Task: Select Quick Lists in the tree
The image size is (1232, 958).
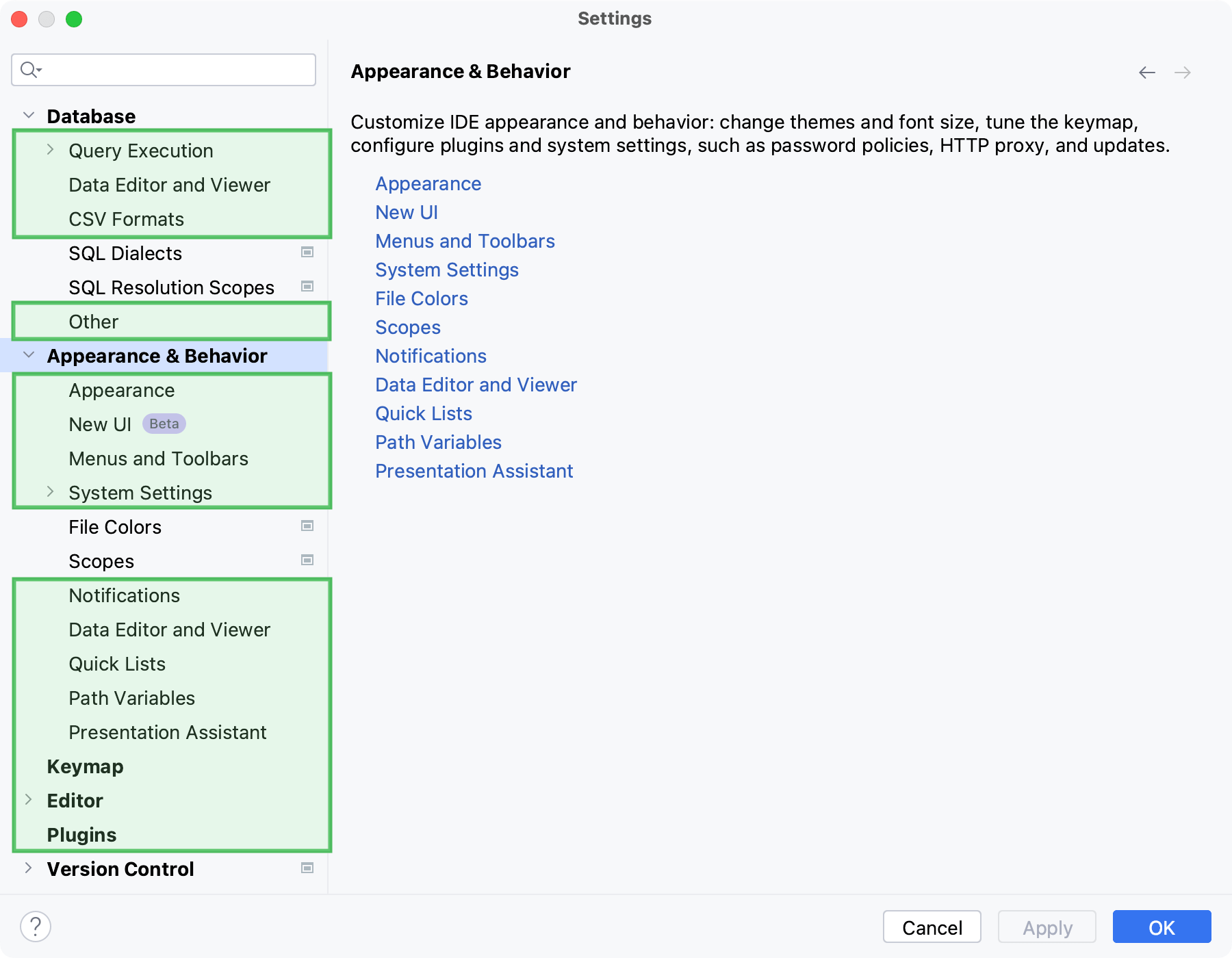Action: pos(117,664)
